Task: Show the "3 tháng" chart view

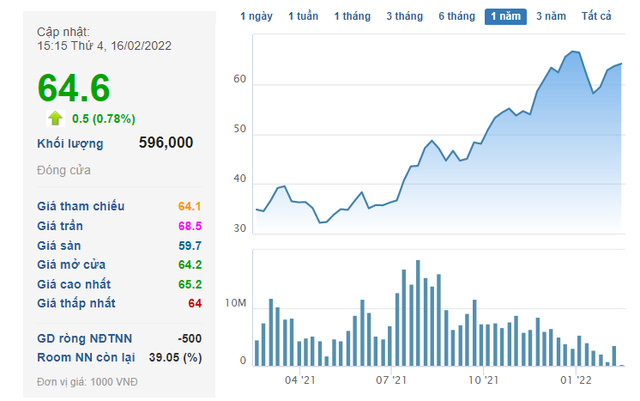Action: 402,16
